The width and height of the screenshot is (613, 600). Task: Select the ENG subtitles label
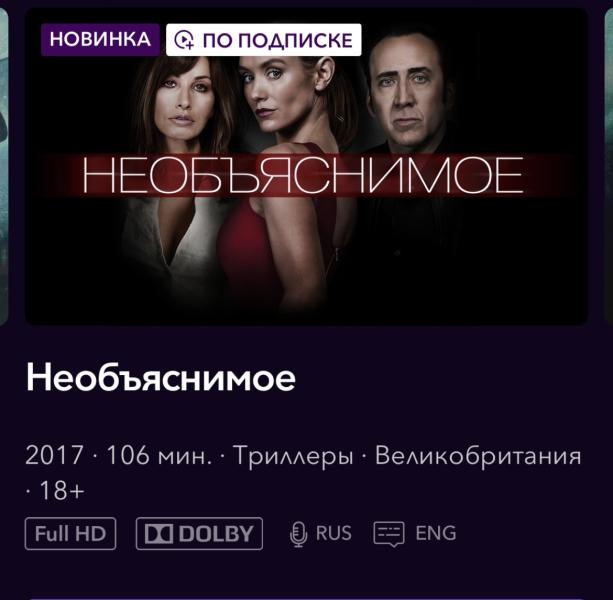(x=436, y=533)
